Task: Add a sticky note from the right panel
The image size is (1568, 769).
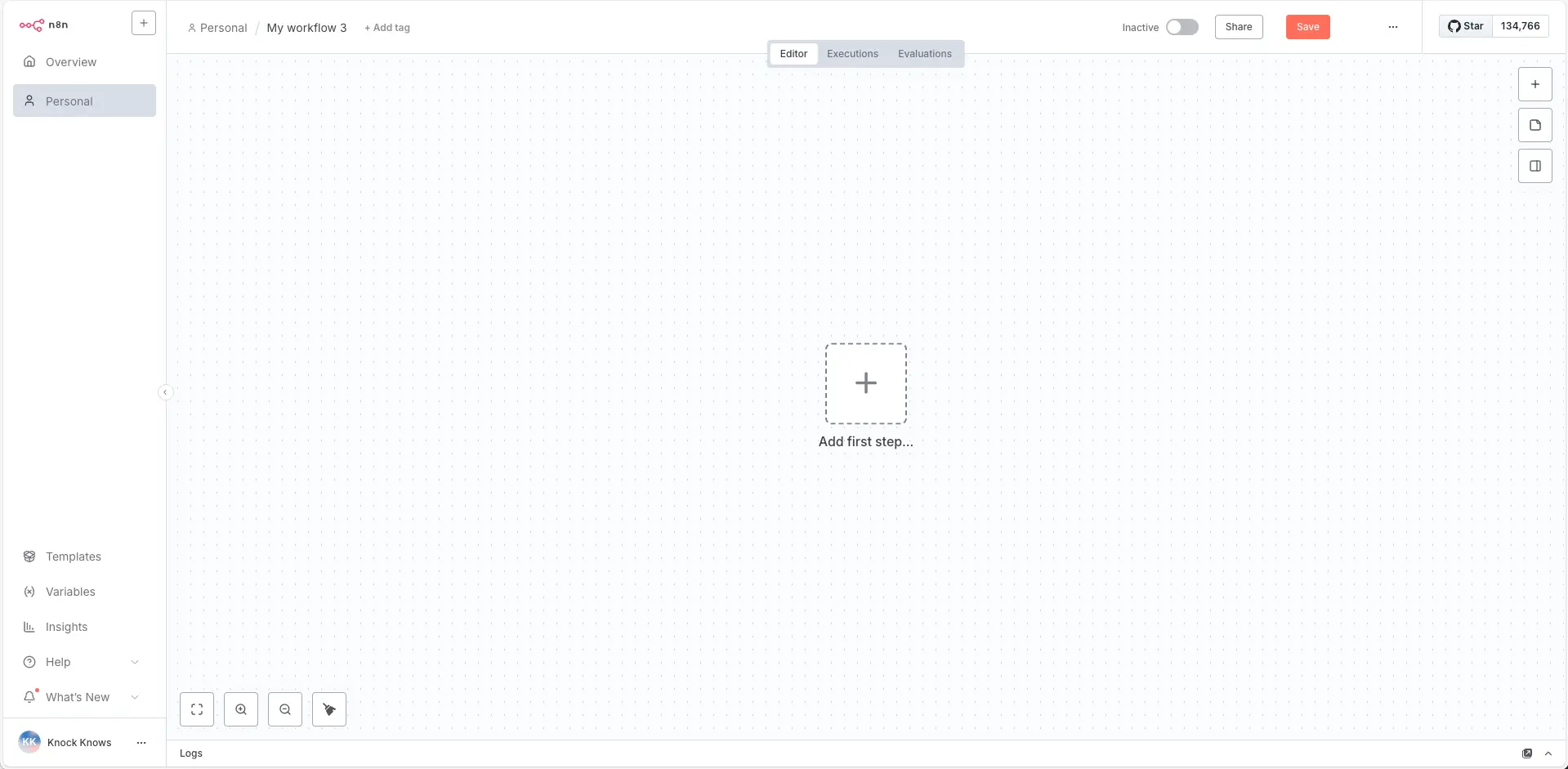Action: click(1534, 124)
